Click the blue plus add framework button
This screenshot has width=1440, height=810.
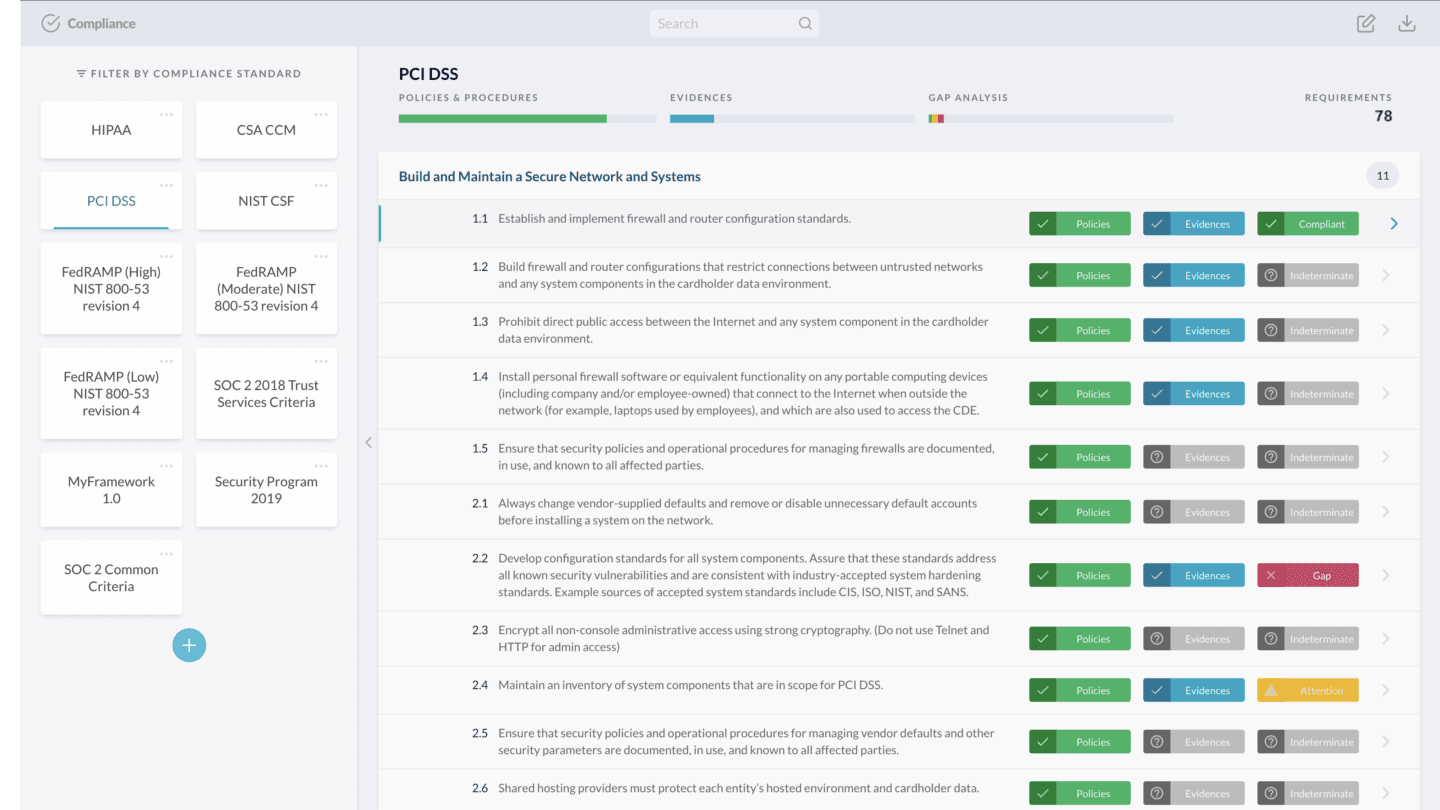(x=189, y=645)
